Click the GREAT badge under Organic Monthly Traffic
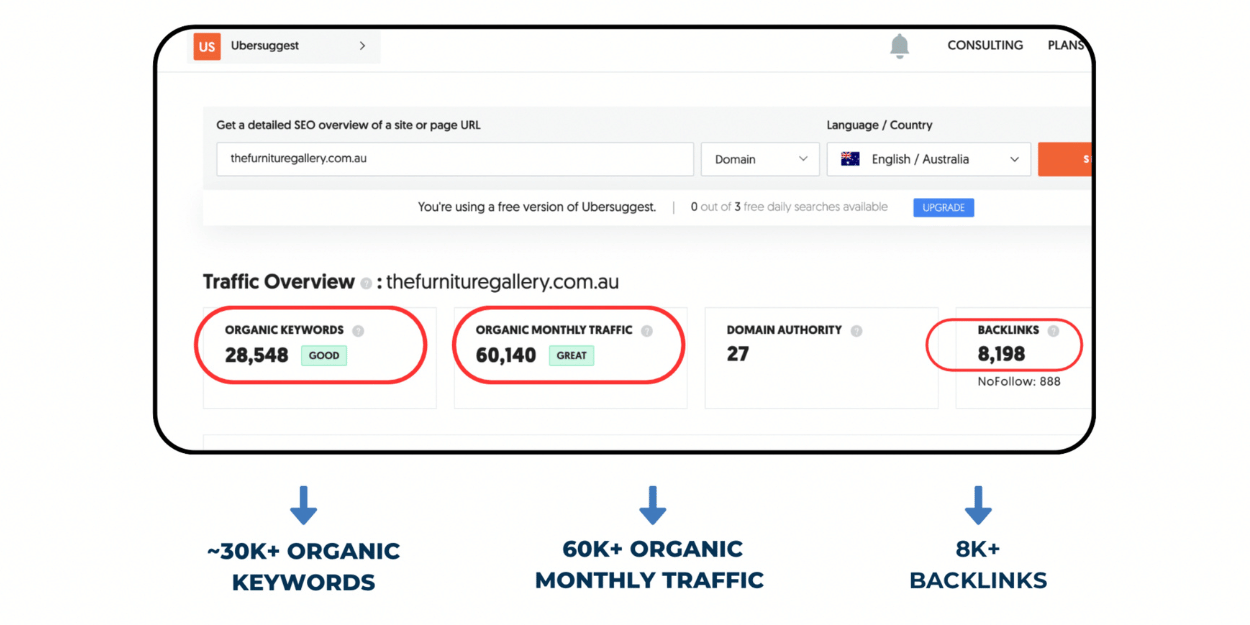 tap(571, 355)
